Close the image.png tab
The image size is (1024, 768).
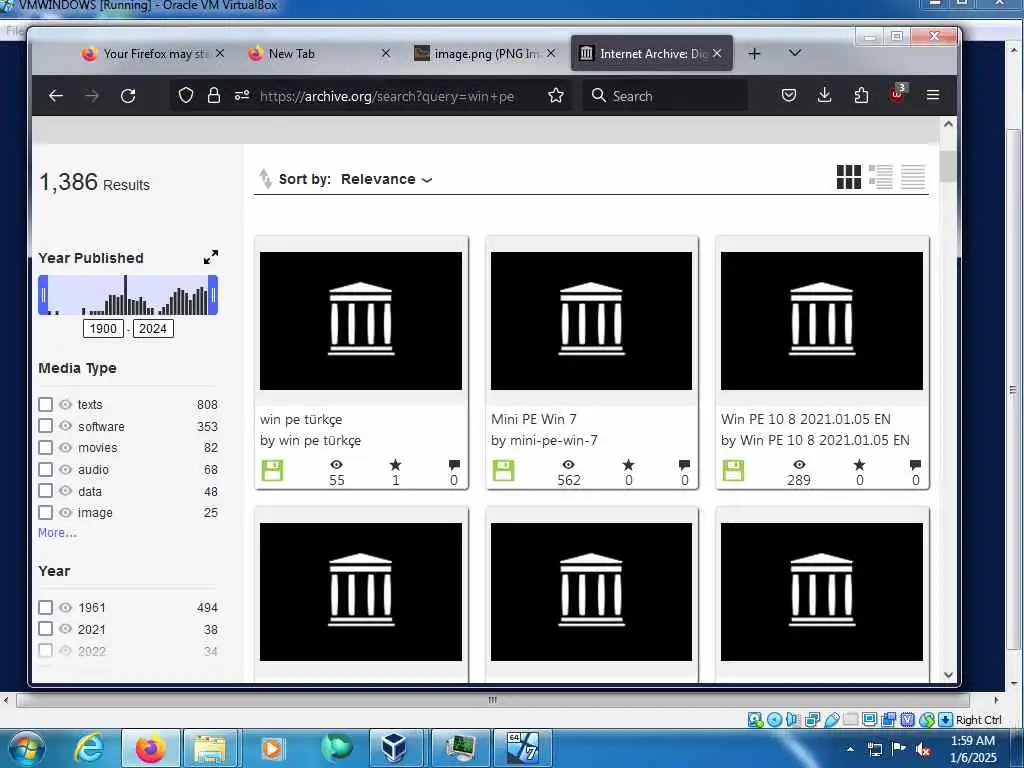click(x=551, y=53)
